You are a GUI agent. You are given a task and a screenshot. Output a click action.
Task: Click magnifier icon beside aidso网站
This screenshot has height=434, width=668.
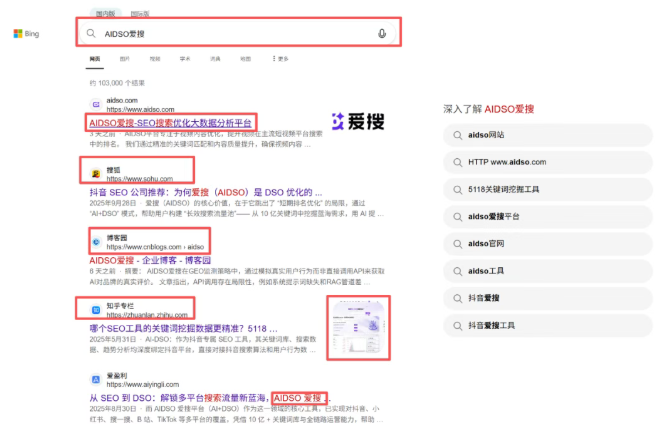pos(458,135)
